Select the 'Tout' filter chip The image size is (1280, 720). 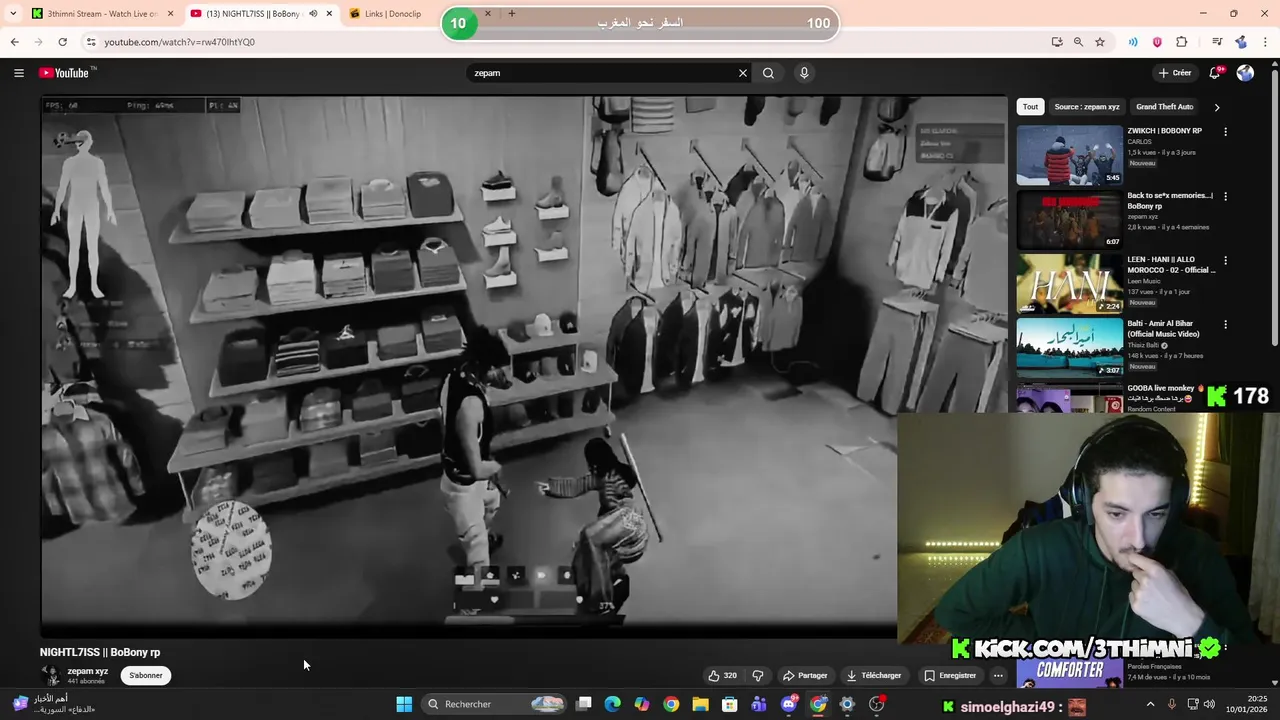click(x=1030, y=107)
